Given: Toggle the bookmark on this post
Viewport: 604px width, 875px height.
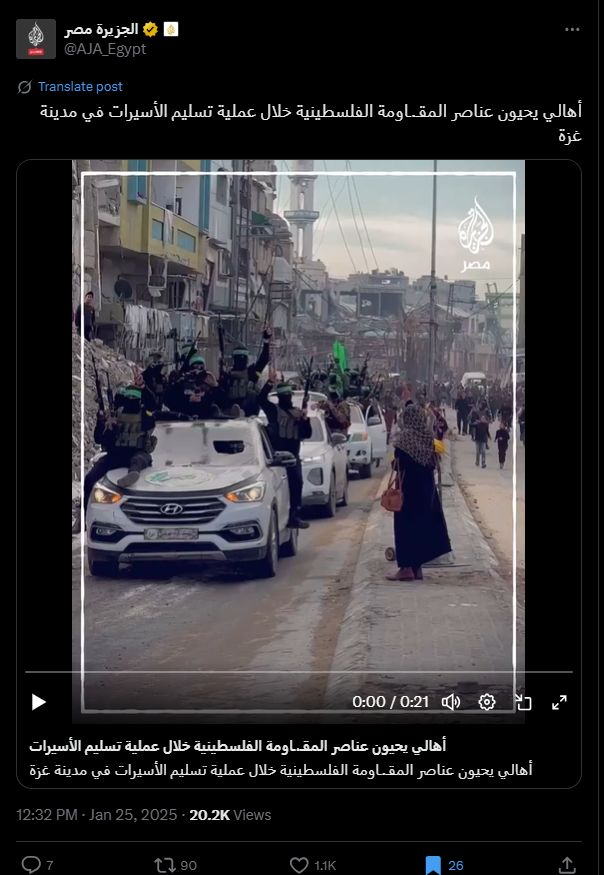Looking at the screenshot, I should pos(433,865).
